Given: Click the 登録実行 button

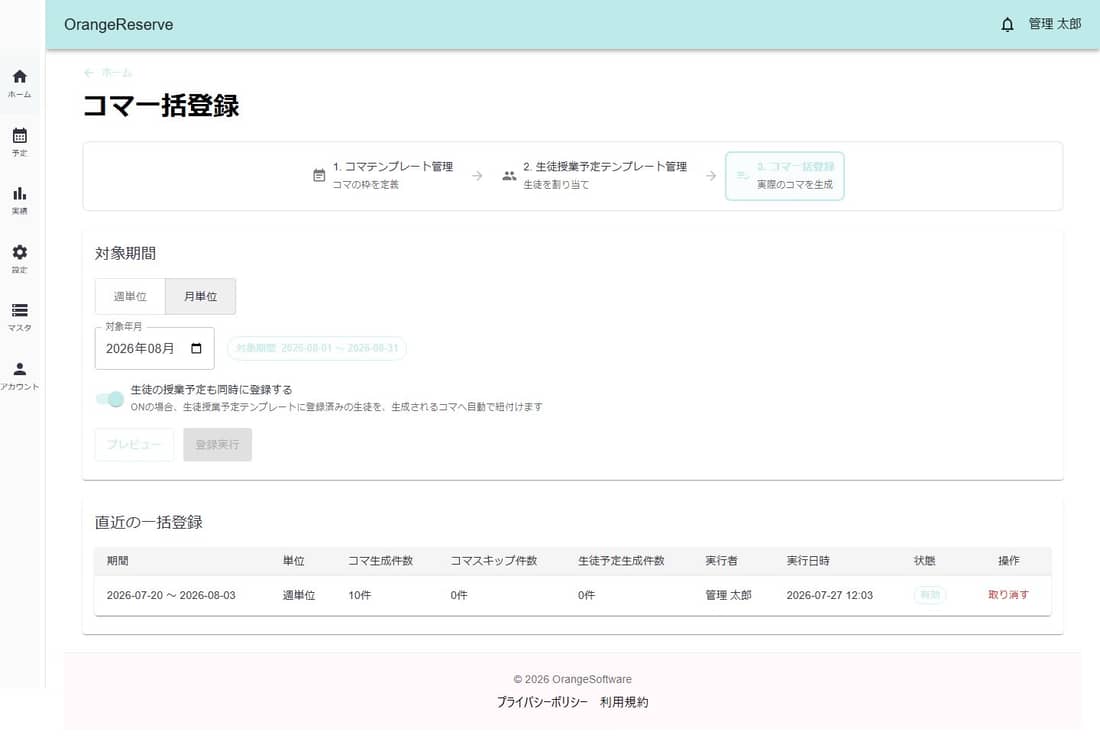Looking at the screenshot, I should tap(217, 444).
